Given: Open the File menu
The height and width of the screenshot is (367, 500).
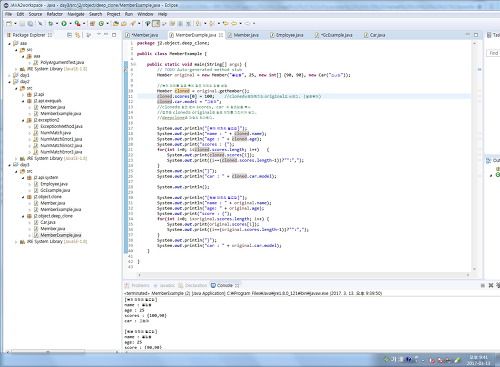Looking at the screenshot, I should [x=8, y=14].
